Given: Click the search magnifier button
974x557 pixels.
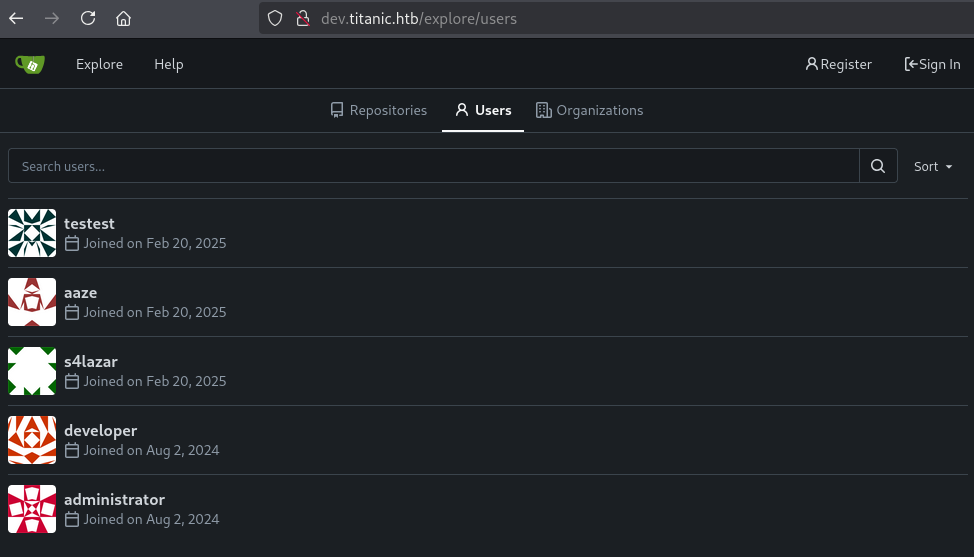Looking at the screenshot, I should pos(877,166).
